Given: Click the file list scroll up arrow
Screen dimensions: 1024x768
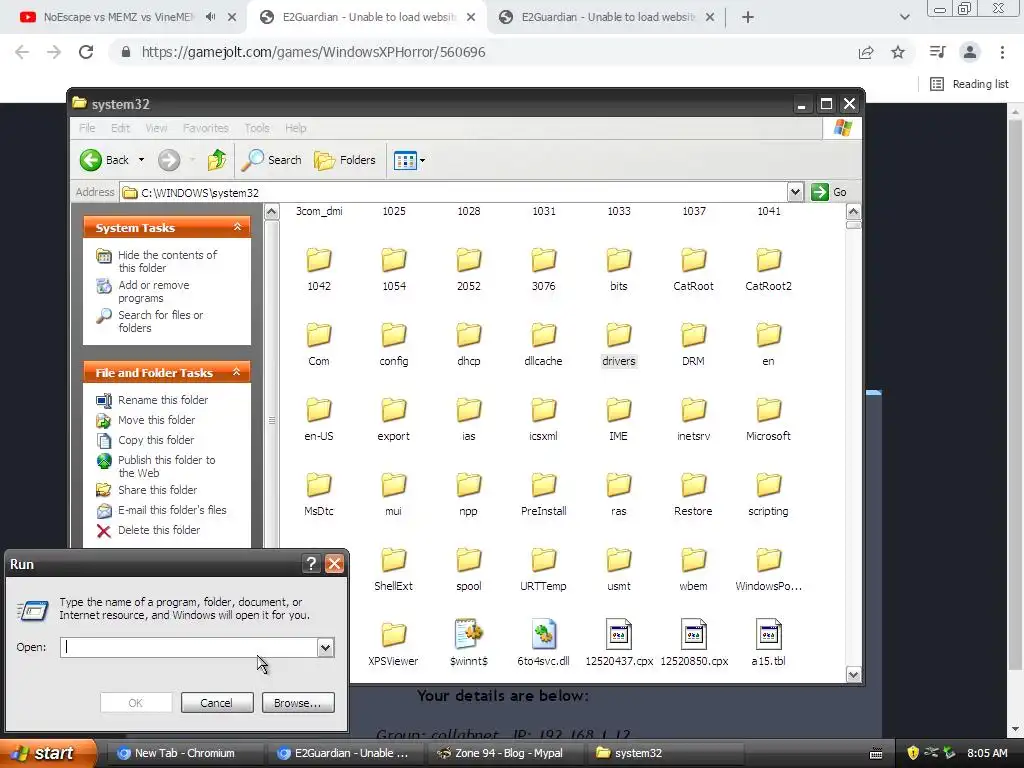Looking at the screenshot, I should pos(853,212).
